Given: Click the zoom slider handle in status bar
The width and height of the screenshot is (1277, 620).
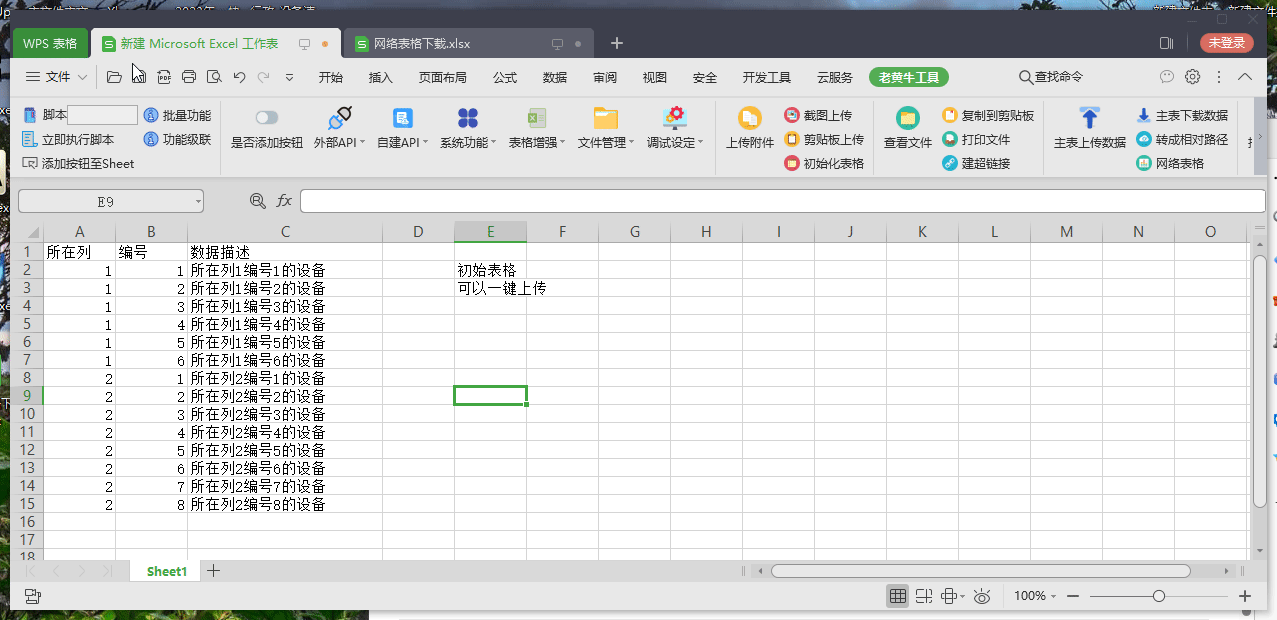Looking at the screenshot, I should point(1158,596).
